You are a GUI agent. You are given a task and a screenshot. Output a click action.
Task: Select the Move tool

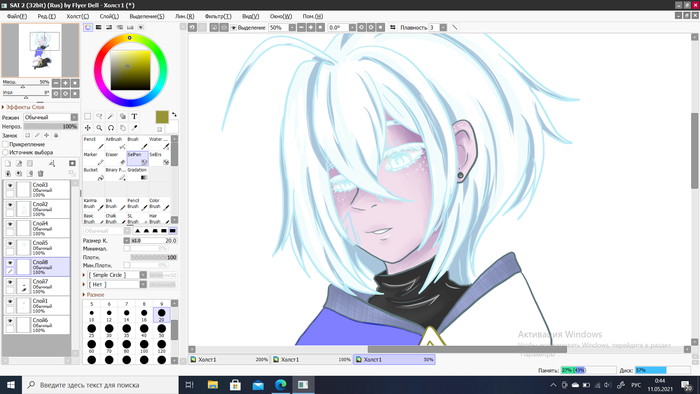pos(88,128)
